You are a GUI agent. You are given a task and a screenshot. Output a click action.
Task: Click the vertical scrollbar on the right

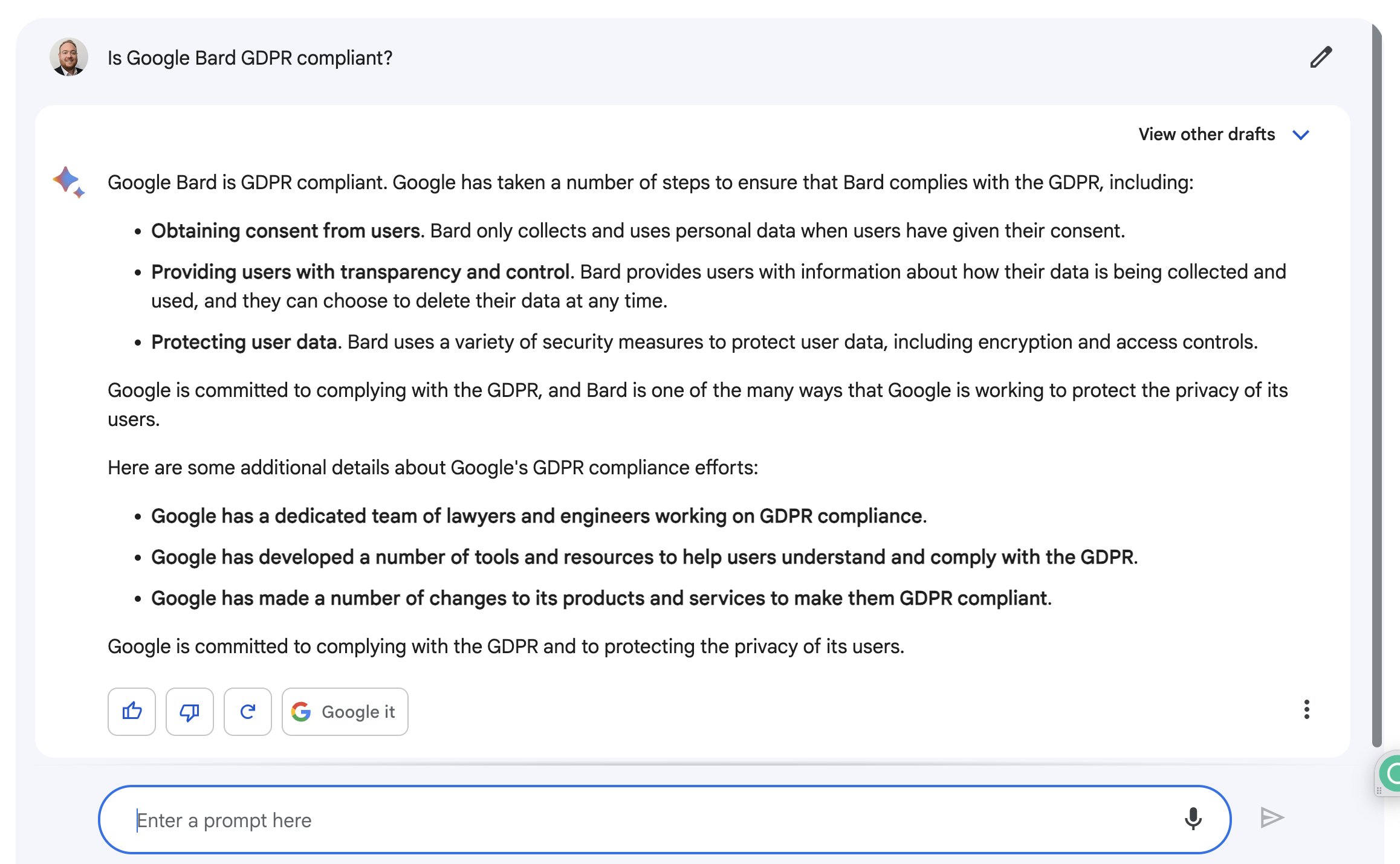pyautogui.click(x=1377, y=387)
